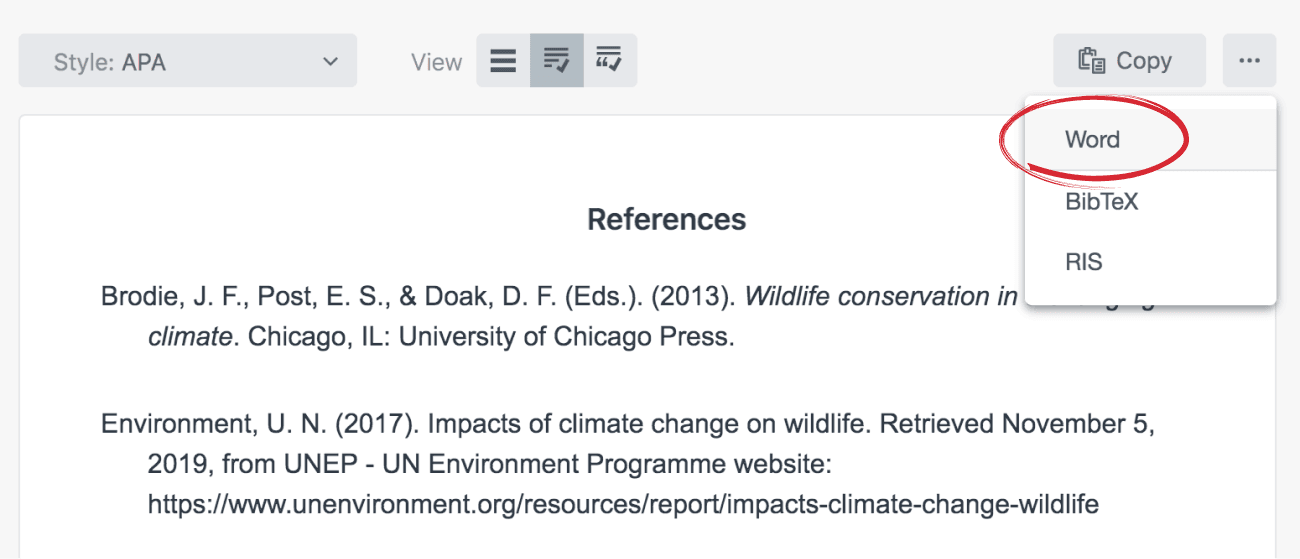Select the citations view icon with quote marks
The height and width of the screenshot is (559, 1300).
(x=609, y=61)
